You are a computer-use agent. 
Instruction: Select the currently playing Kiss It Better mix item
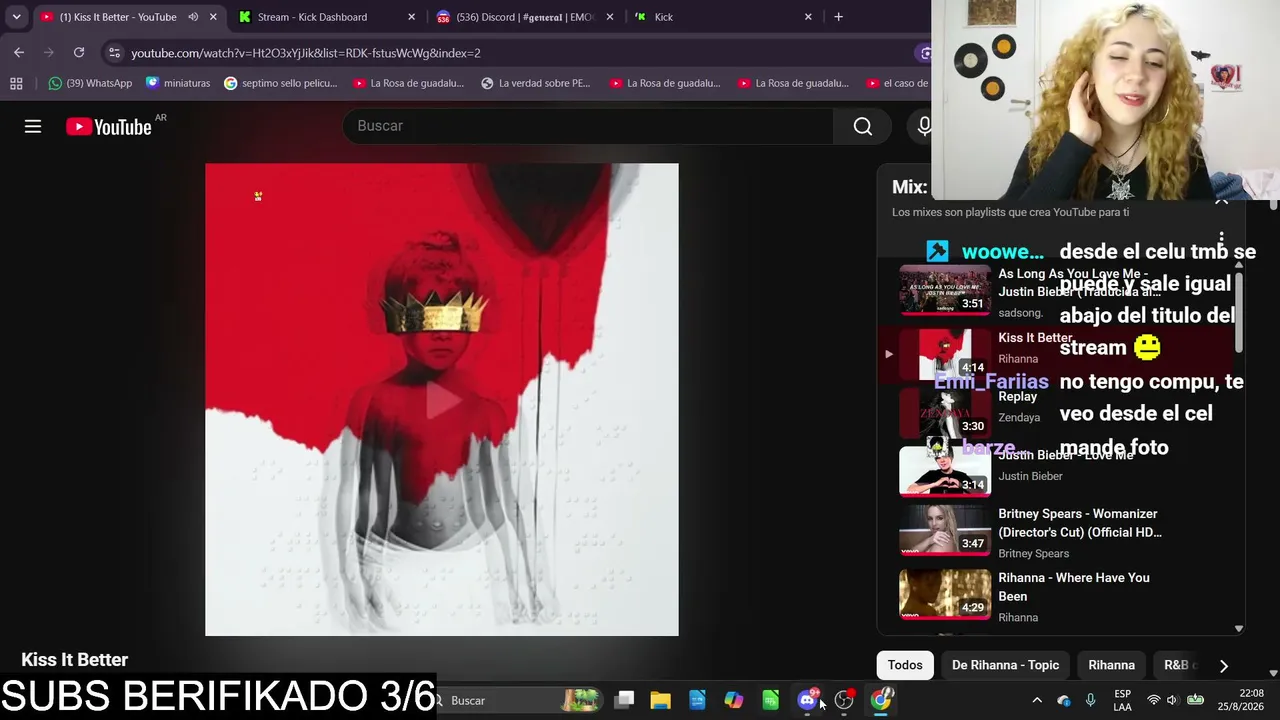pyautogui.click(x=1061, y=354)
